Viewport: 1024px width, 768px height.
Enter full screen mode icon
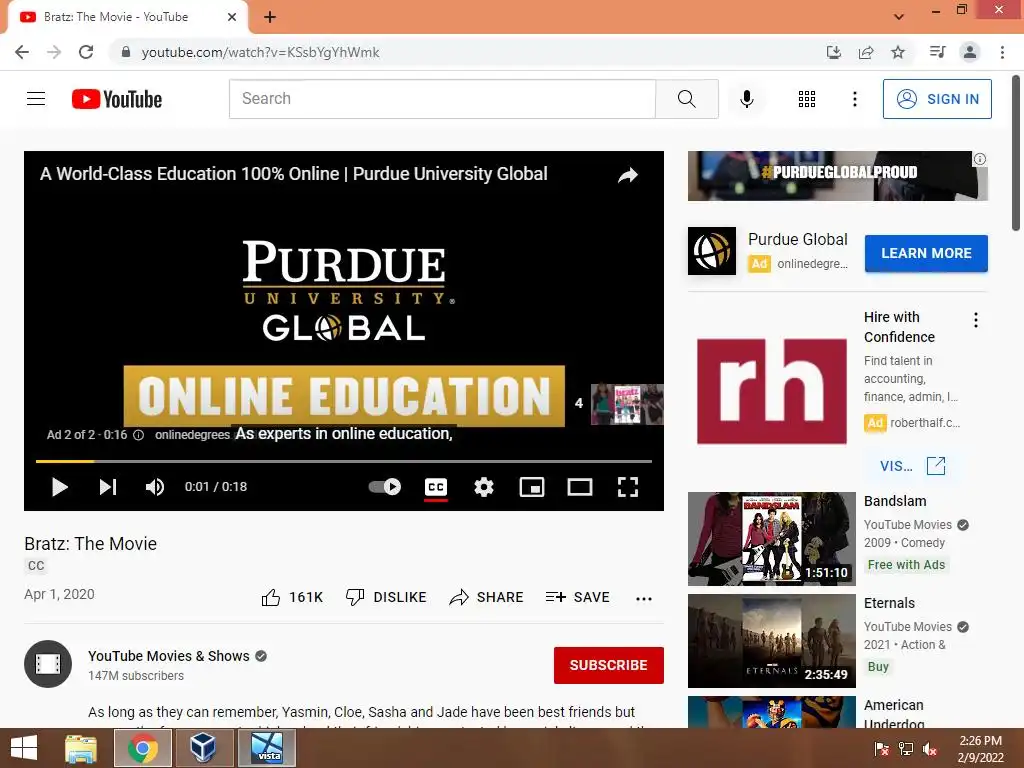[x=628, y=487]
